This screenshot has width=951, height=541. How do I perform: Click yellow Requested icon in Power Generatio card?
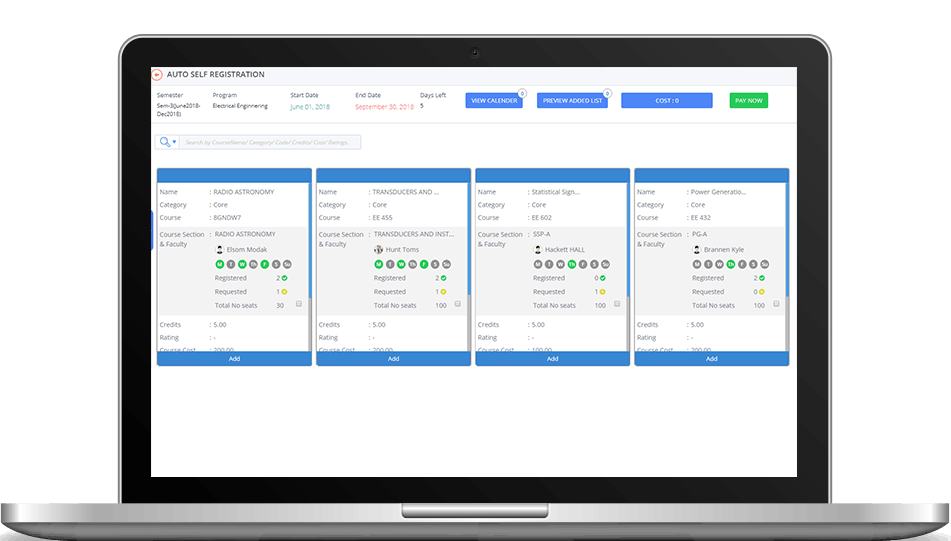pos(762,292)
